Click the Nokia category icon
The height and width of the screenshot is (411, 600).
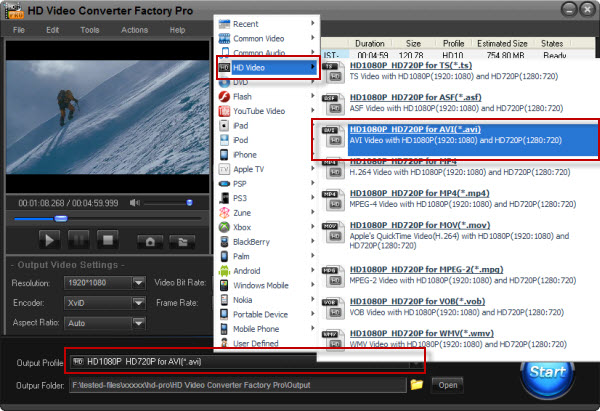(224, 300)
